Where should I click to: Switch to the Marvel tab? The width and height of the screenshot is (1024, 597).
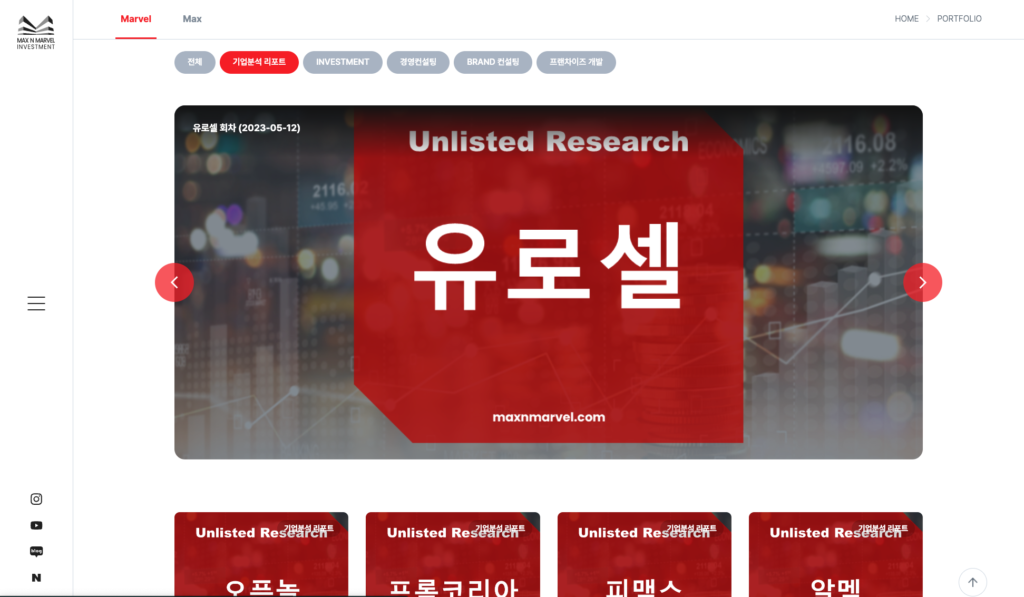click(136, 19)
